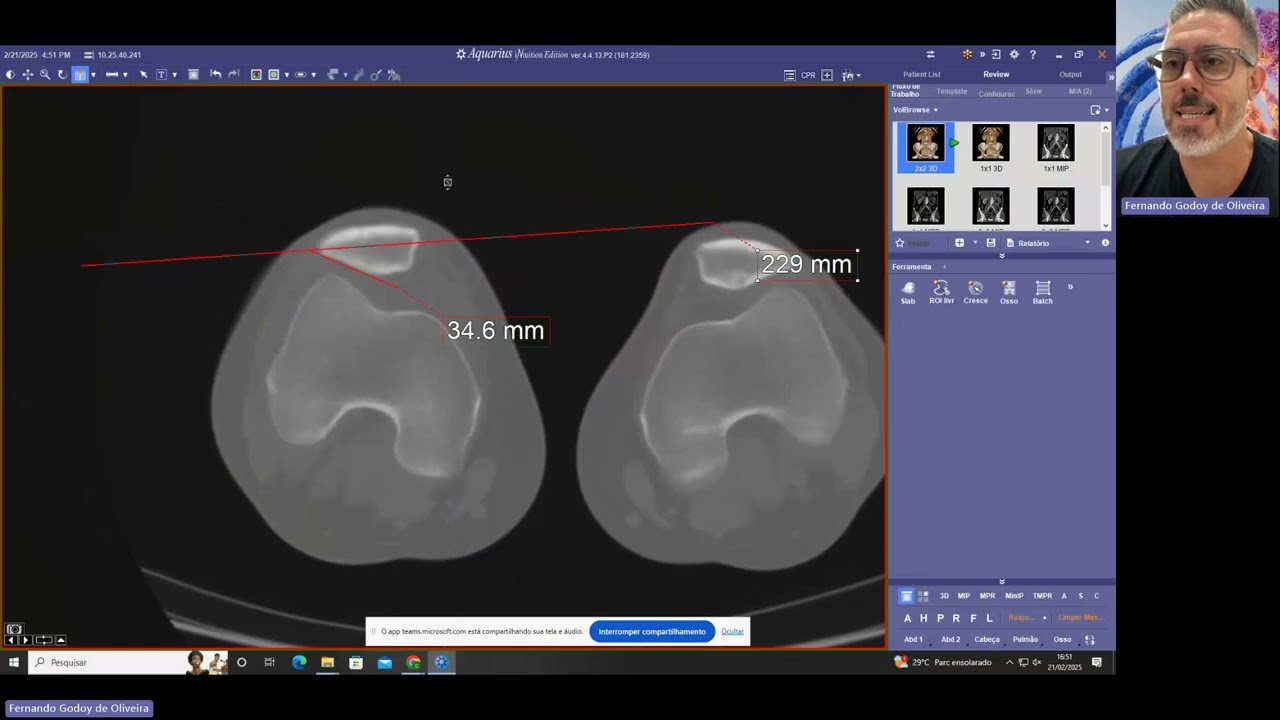Click the plus box icon near CPR
Screen dimensions: 1280x720
pos(827,75)
